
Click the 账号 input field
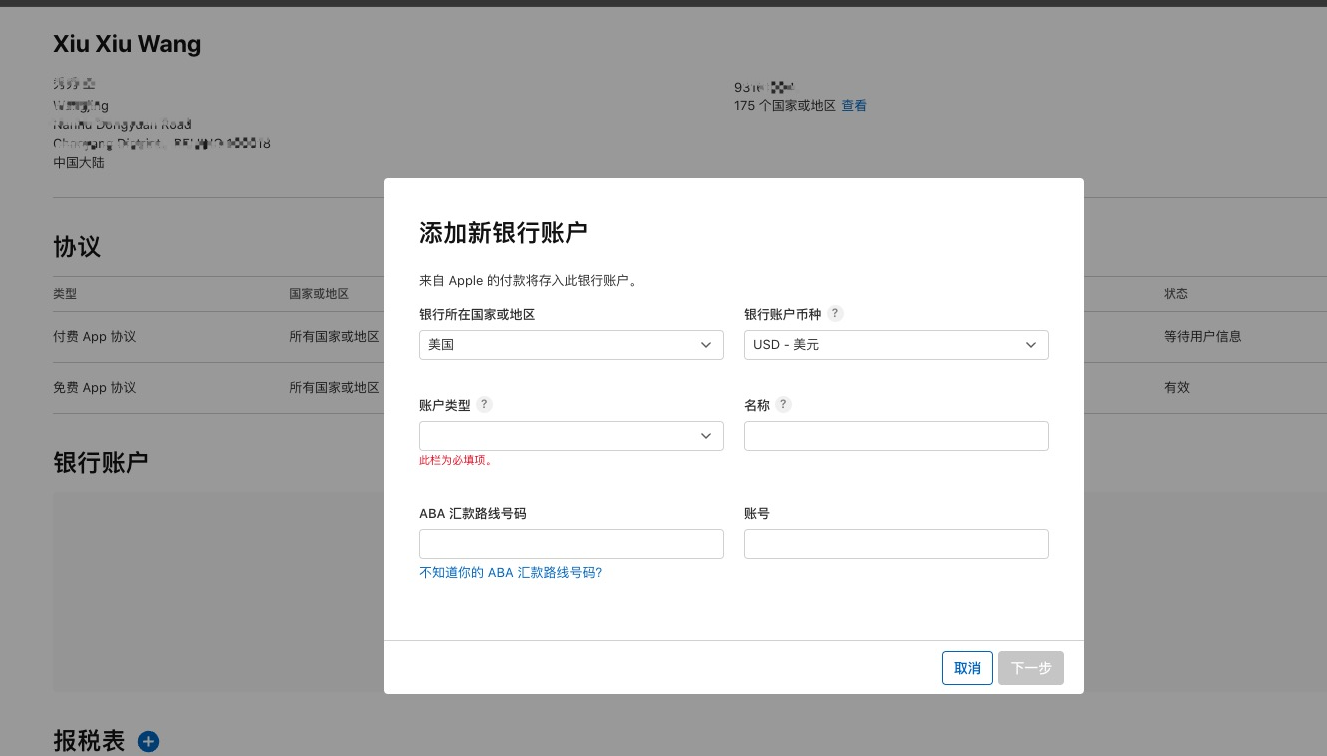pyautogui.click(x=896, y=544)
